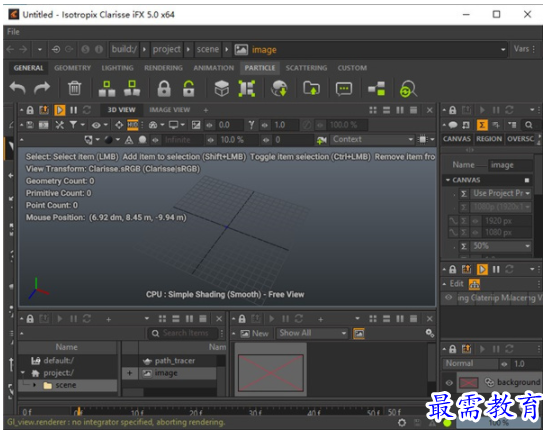Open the path bar history dropdown
Screen dimensions: 550x438
503,50
